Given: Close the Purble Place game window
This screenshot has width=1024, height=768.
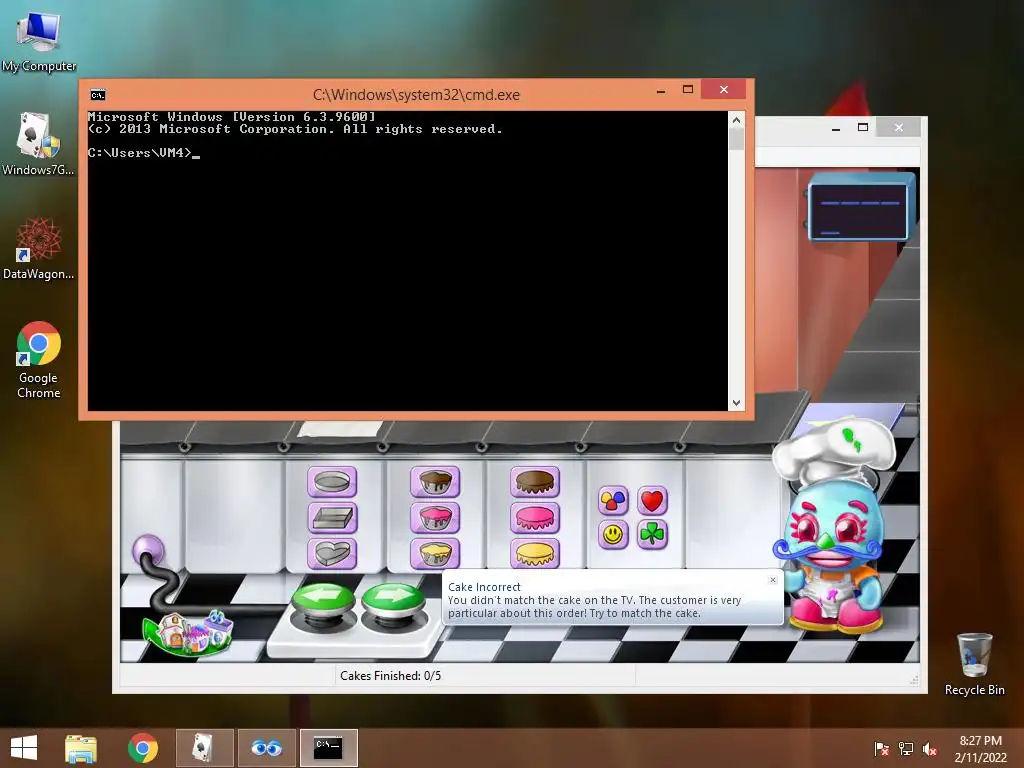Looking at the screenshot, I should pos(899,127).
